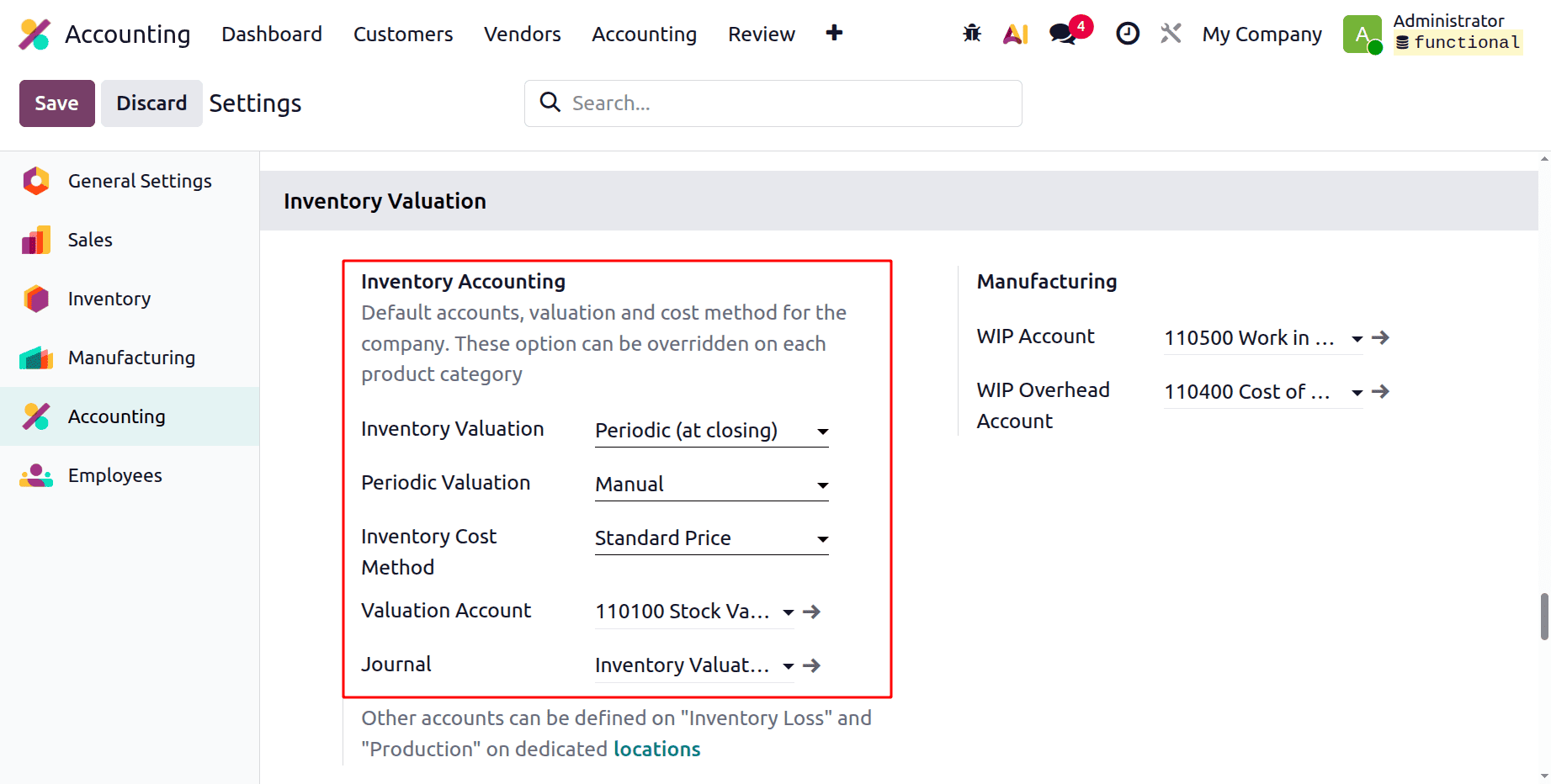
Task: Click the search magnifier icon
Action: pos(550,103)
